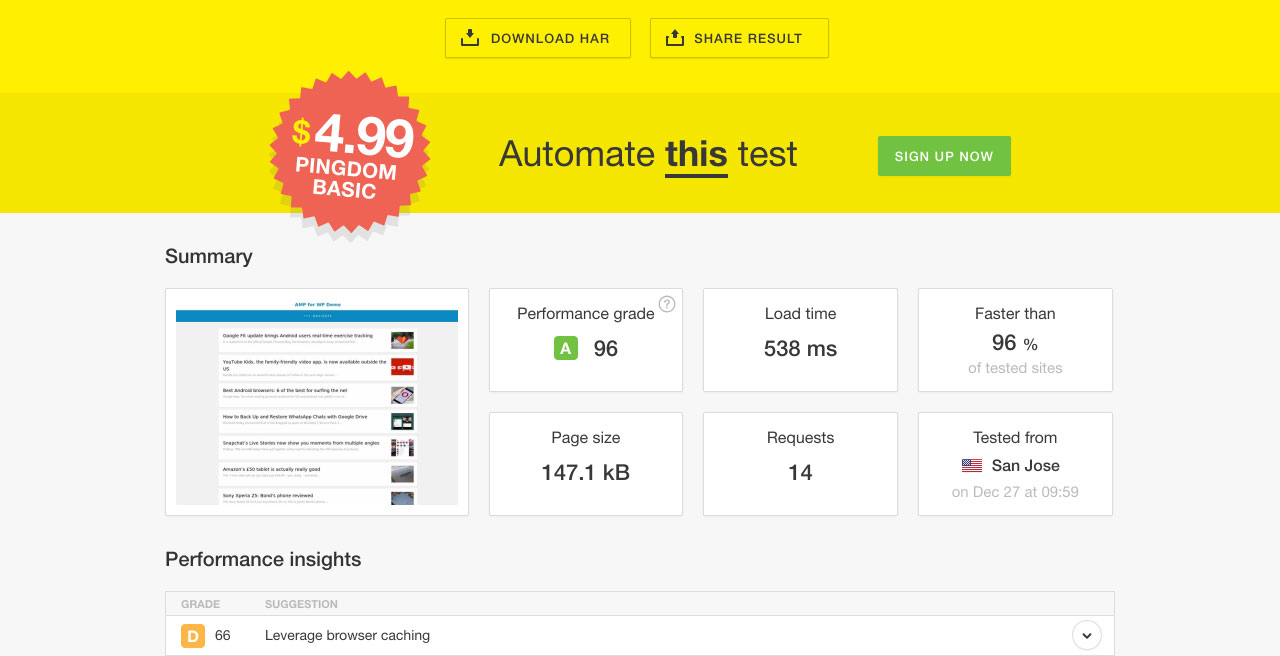Screen dimensions: 1280x656
Task: Click the Download HAR button
Action: pyautogui.click(x=538, y=38)
